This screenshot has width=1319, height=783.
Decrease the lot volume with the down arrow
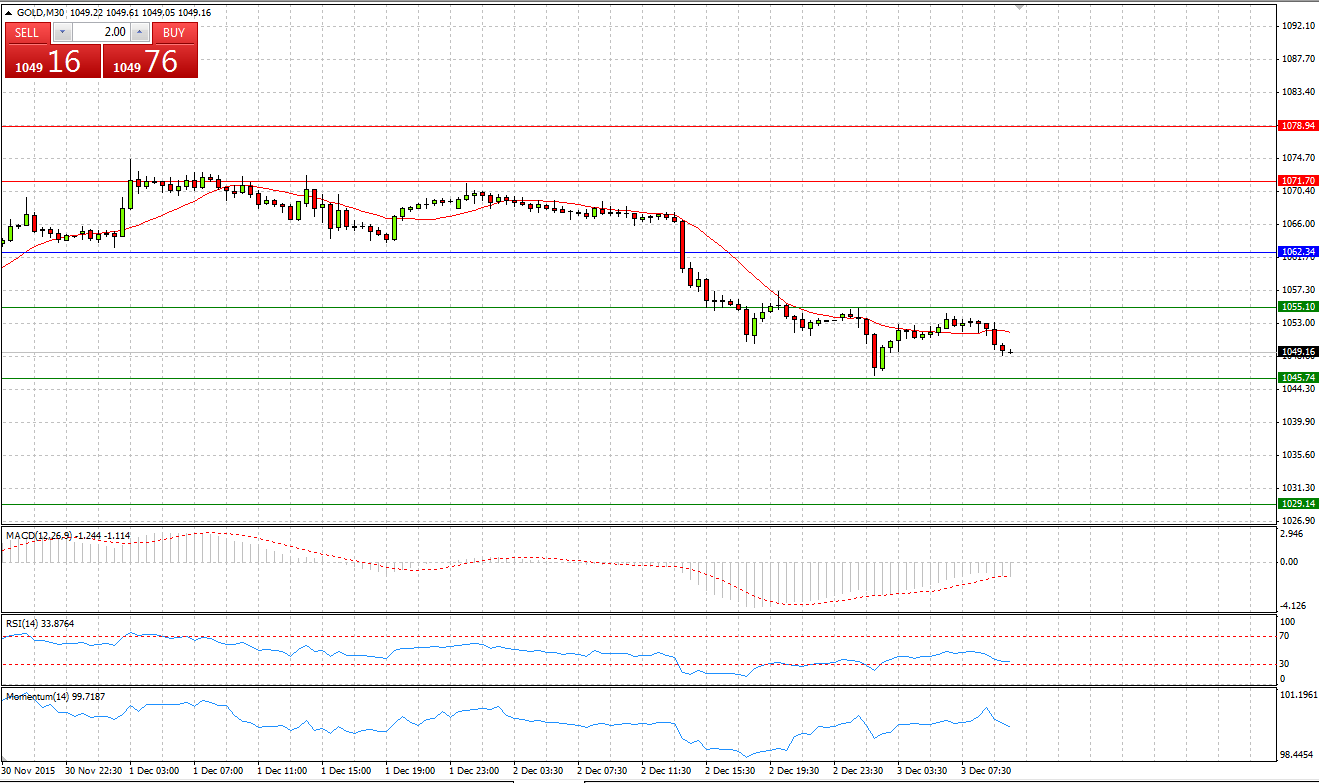point(62,32)
